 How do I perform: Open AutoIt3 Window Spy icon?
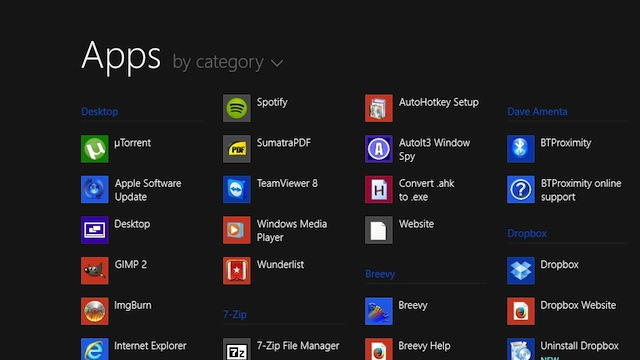379,149
